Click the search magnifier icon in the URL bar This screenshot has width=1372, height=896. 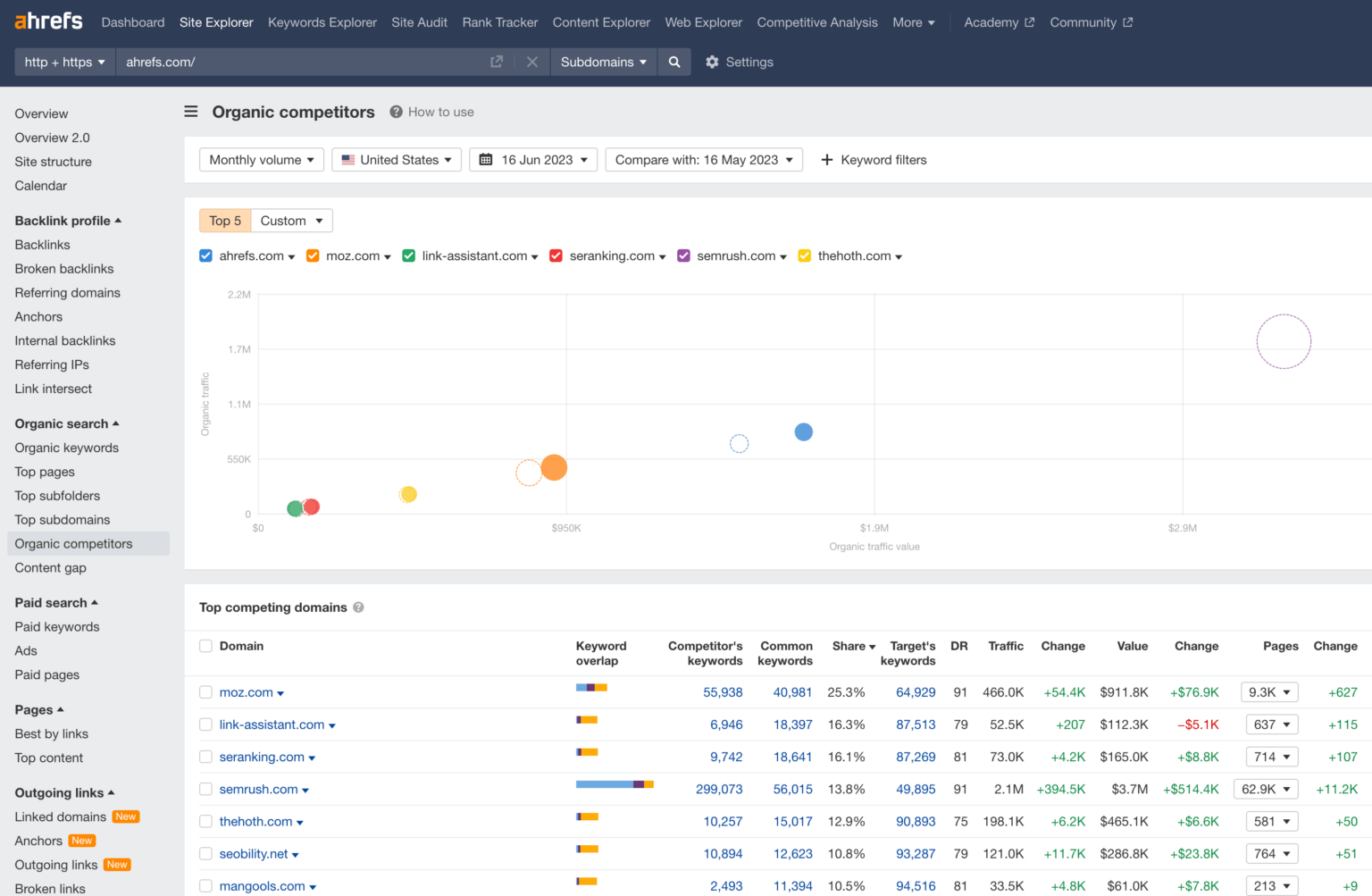(x=674, y=62)
